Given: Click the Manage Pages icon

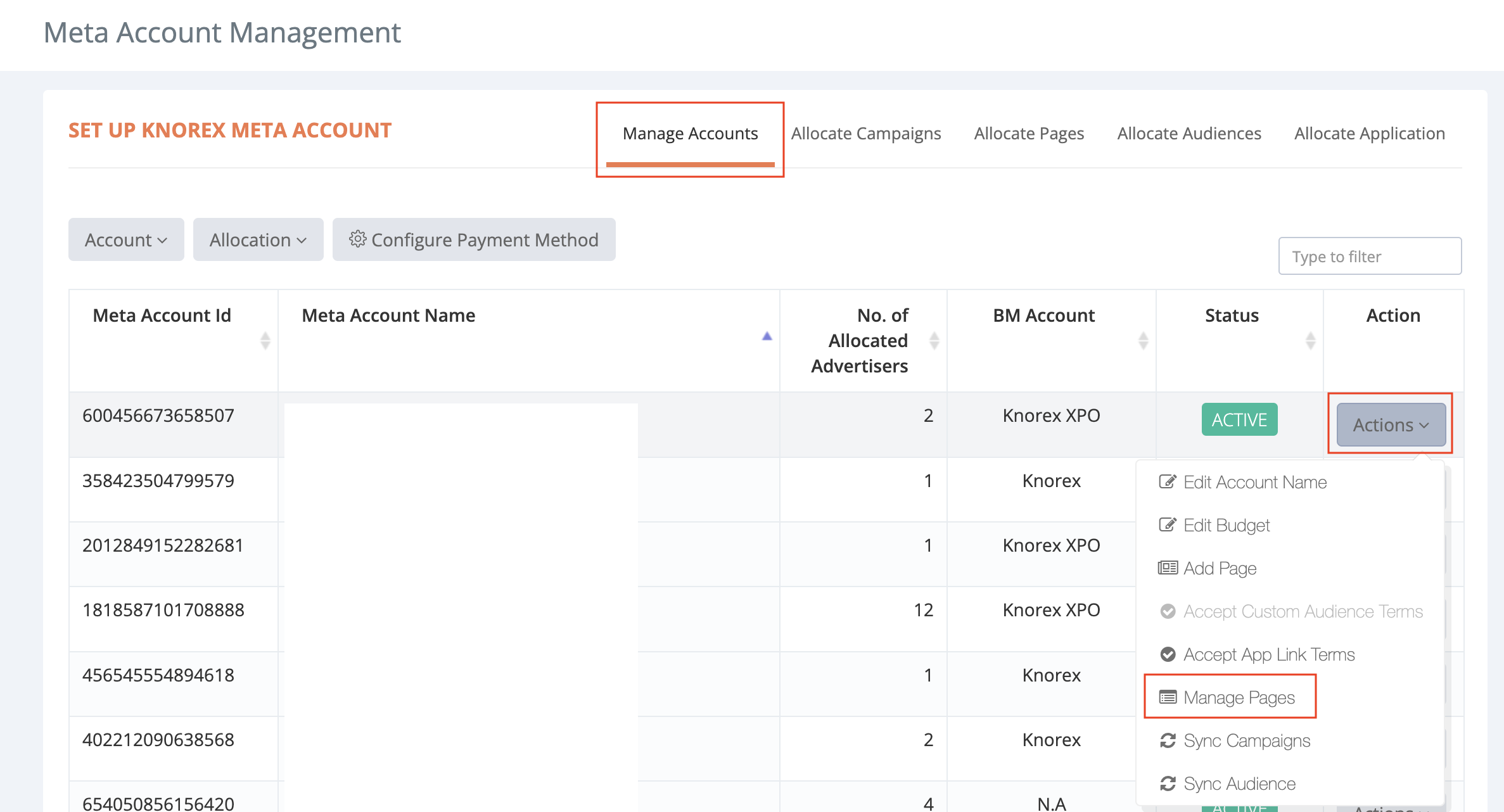Looking at the screenshot, I should coord(1167,697).
